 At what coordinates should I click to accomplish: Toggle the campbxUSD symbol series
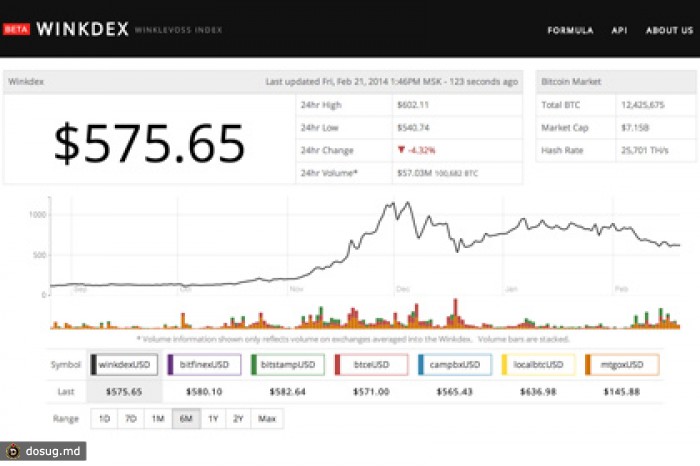[454, 365]
